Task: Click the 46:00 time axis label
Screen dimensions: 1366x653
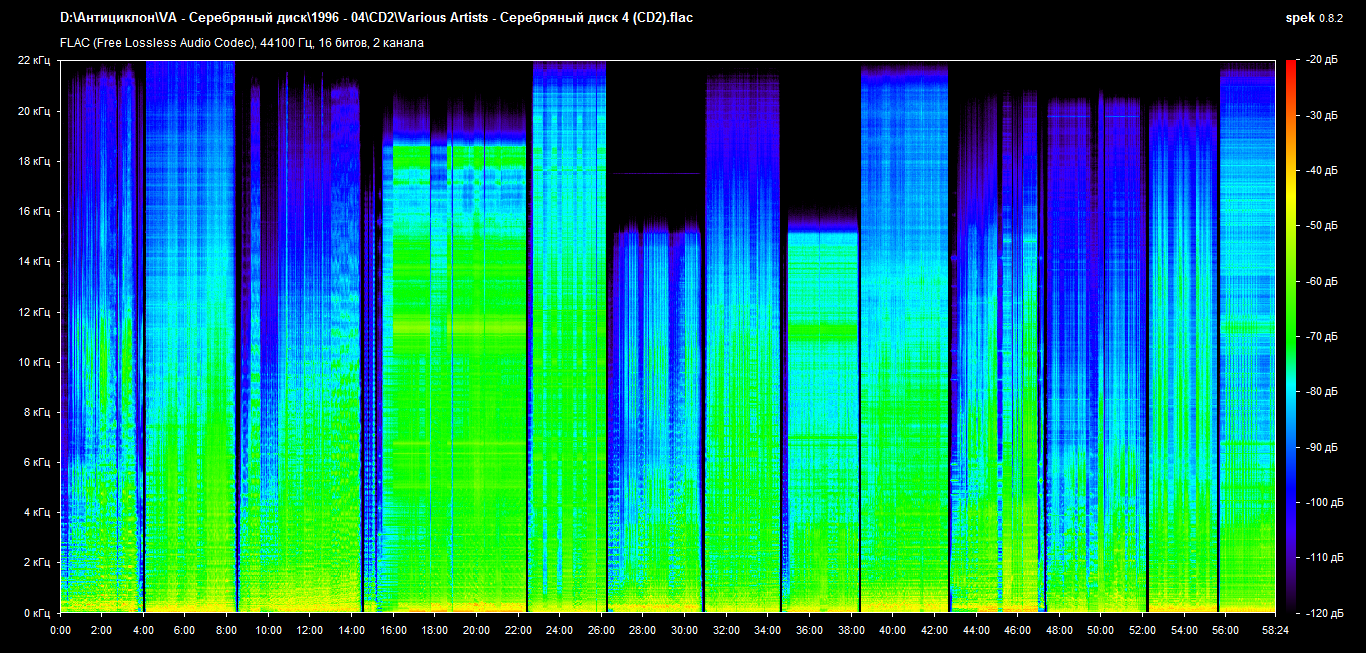Action: click(x=1017, y=630)
